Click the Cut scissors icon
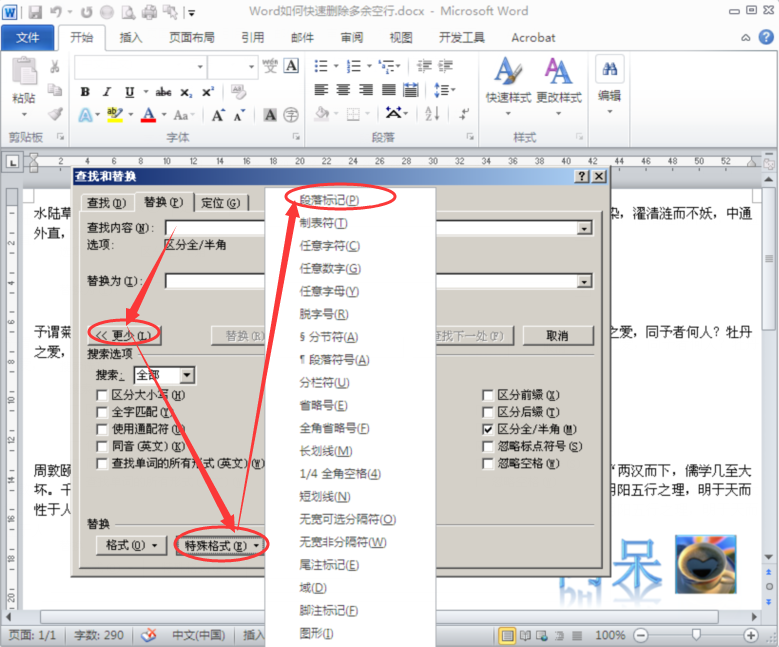The image size is (779, 647). 55,67
